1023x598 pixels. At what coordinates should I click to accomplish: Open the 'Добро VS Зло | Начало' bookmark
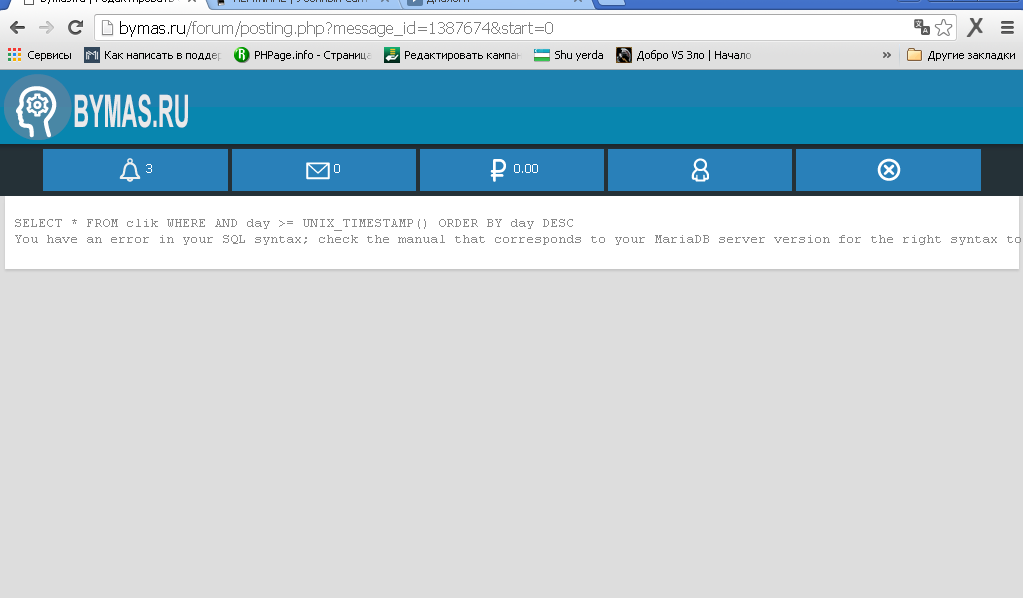pyautogui.click(x=684, y=55)
